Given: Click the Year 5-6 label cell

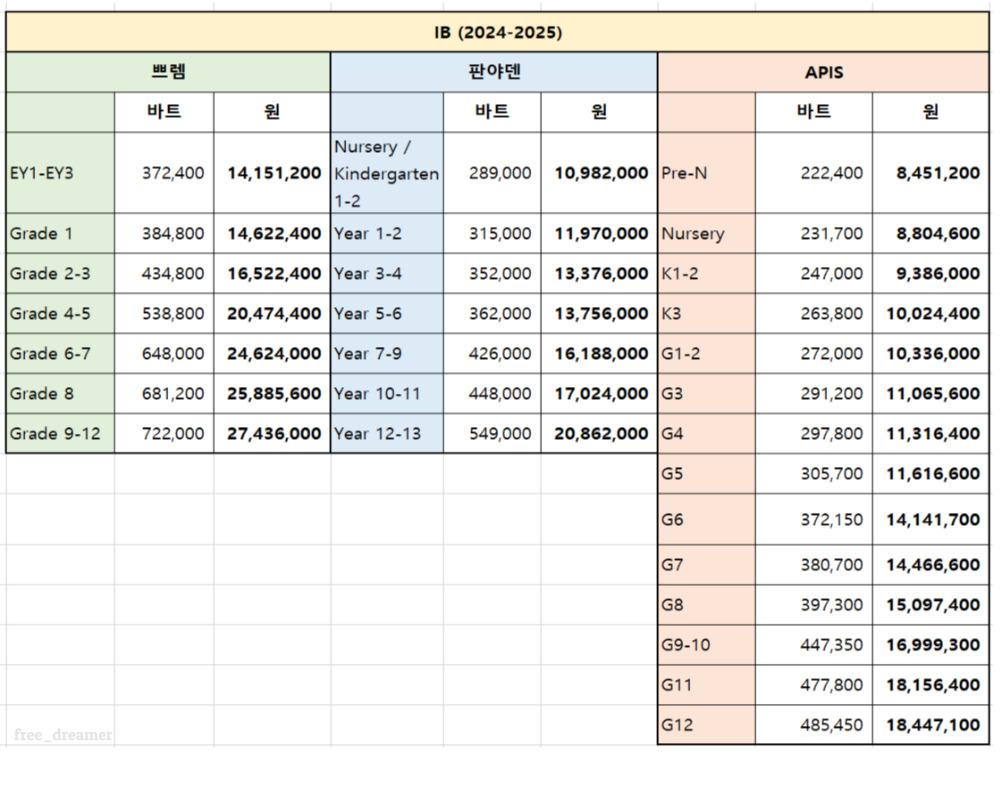Looking at the screenshot, I should coord(387,314).
